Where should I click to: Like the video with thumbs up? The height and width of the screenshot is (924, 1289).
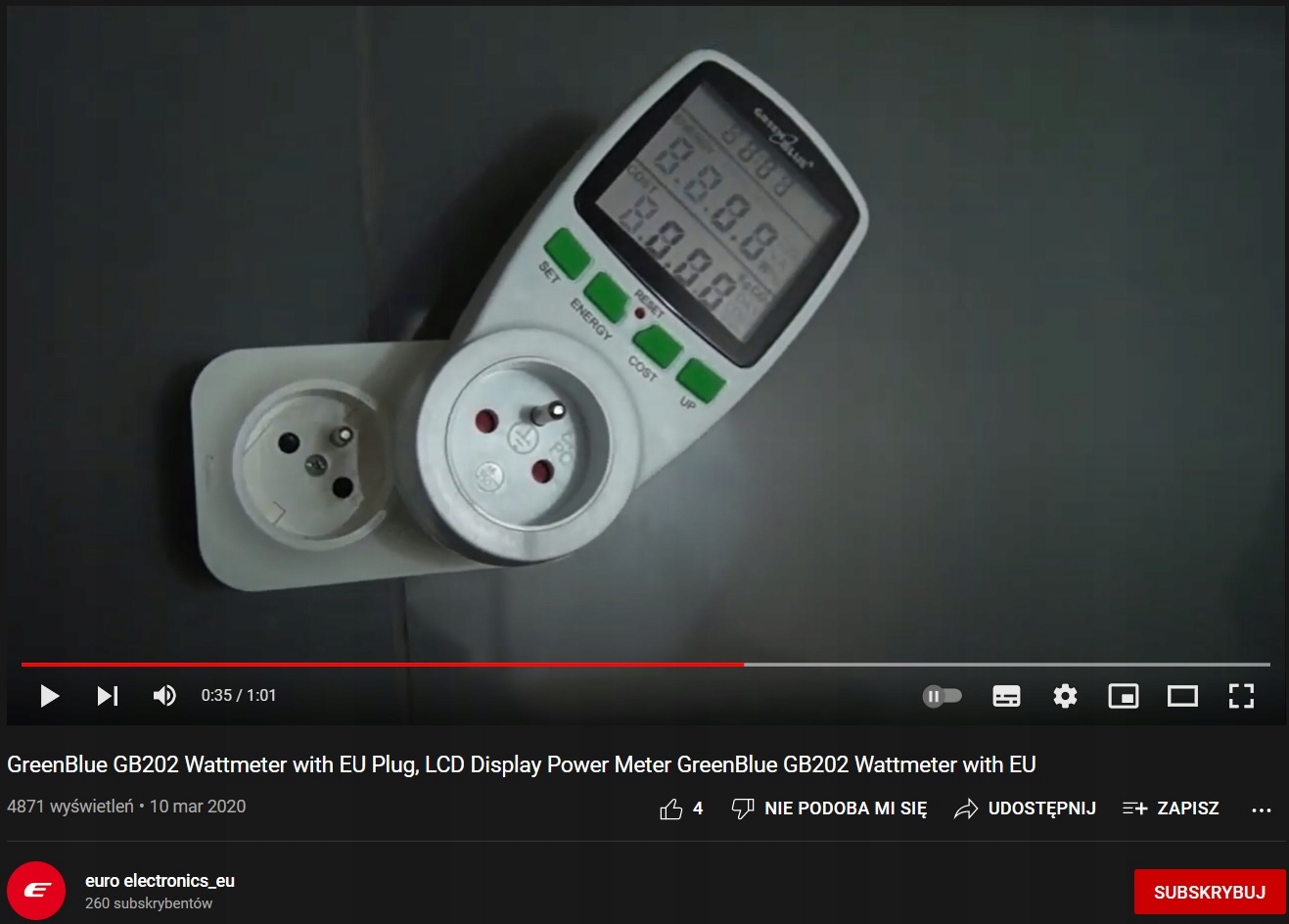(682, 808)
